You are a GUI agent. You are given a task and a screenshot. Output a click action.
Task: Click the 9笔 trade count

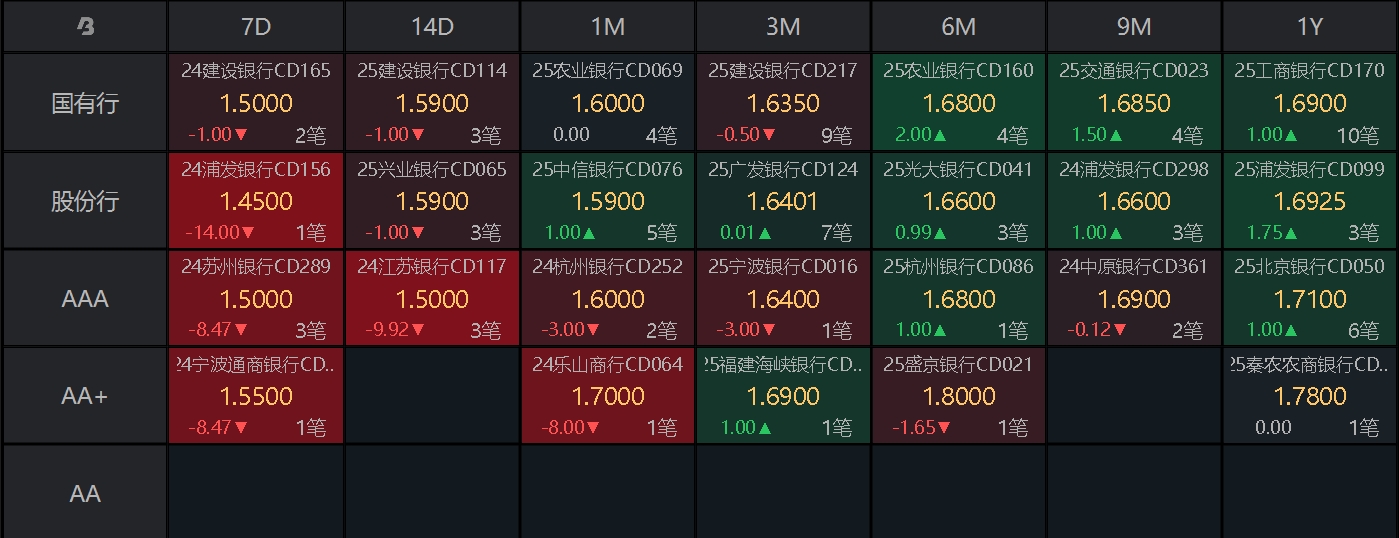coord(836,135)
